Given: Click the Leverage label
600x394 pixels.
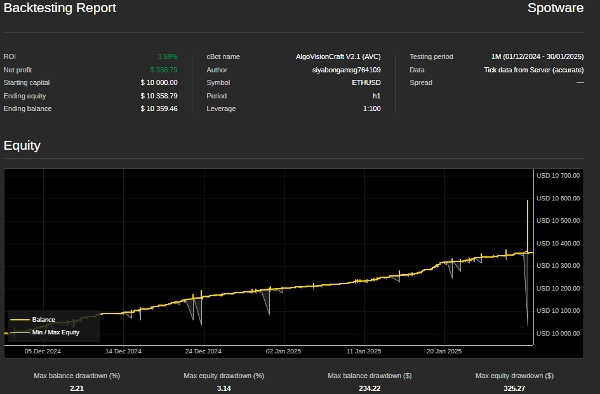Looking at the screenshot, I should pos(221,109).
